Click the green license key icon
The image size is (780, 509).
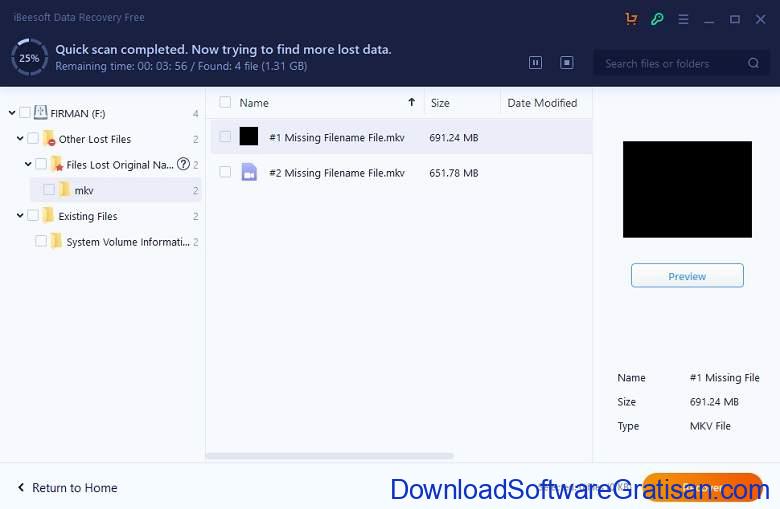[657, 19]
